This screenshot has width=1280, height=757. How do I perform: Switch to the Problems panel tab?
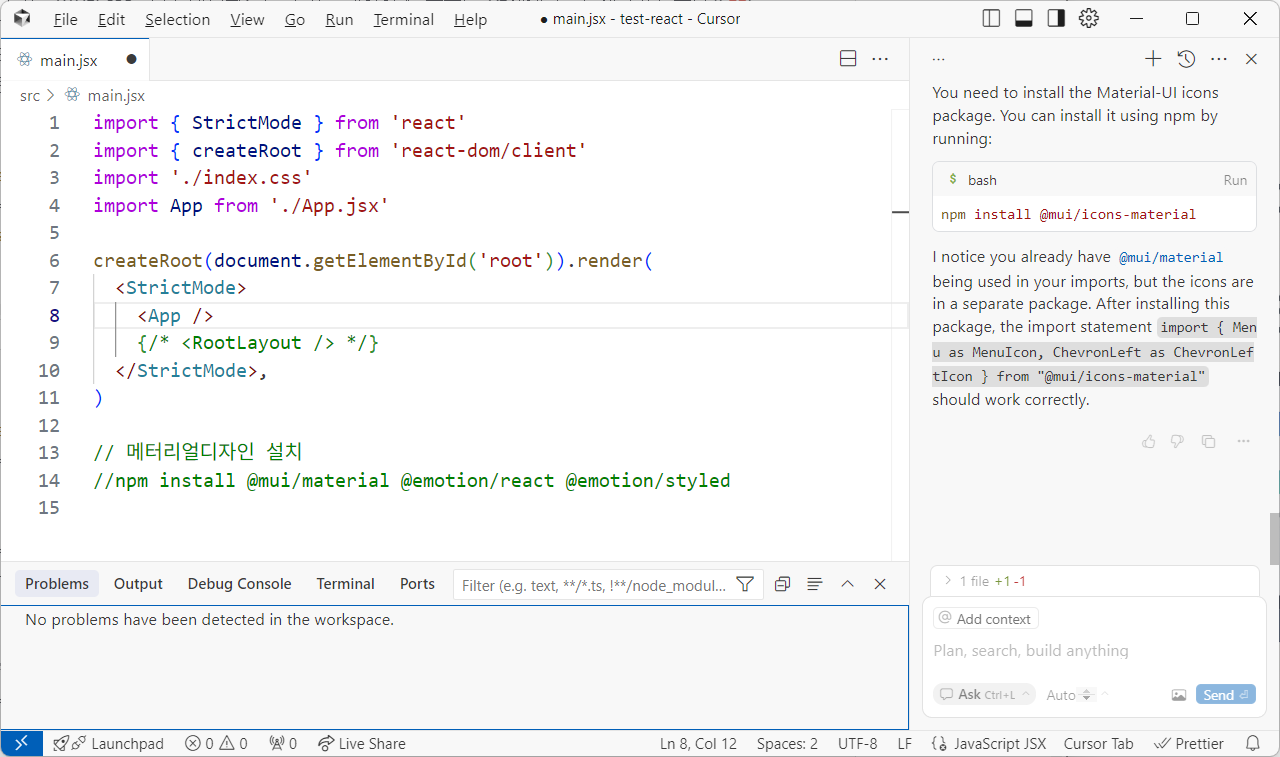(57, 584)
